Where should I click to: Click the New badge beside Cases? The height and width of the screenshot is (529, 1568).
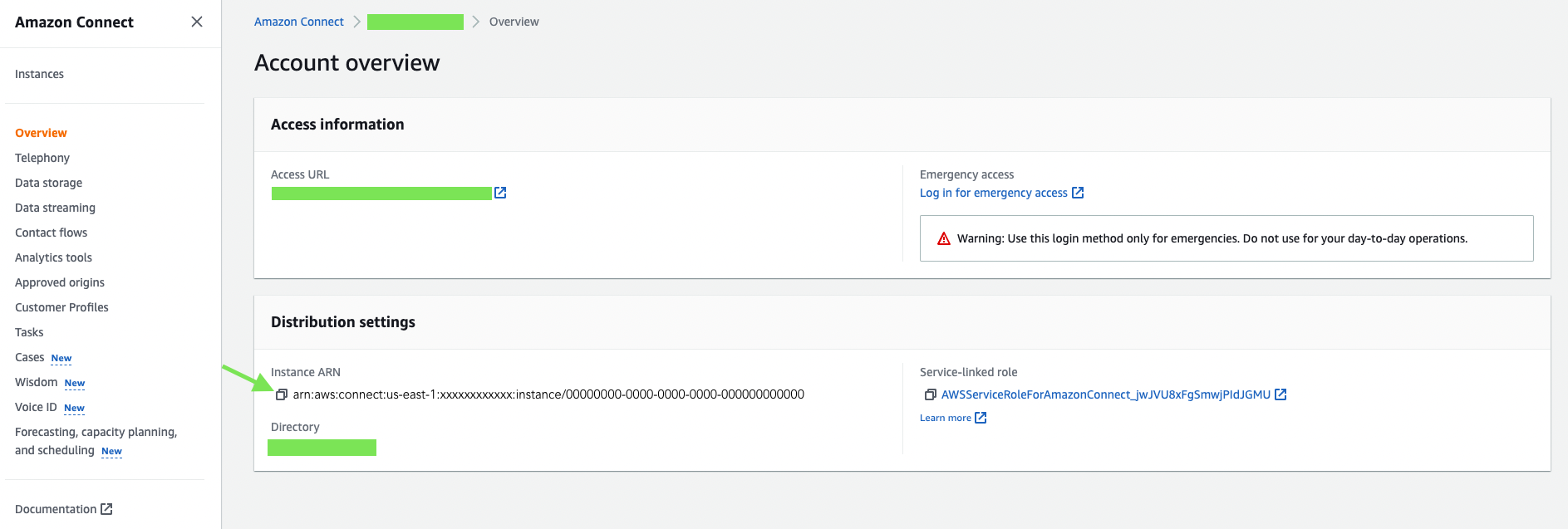tap(61, 358)
